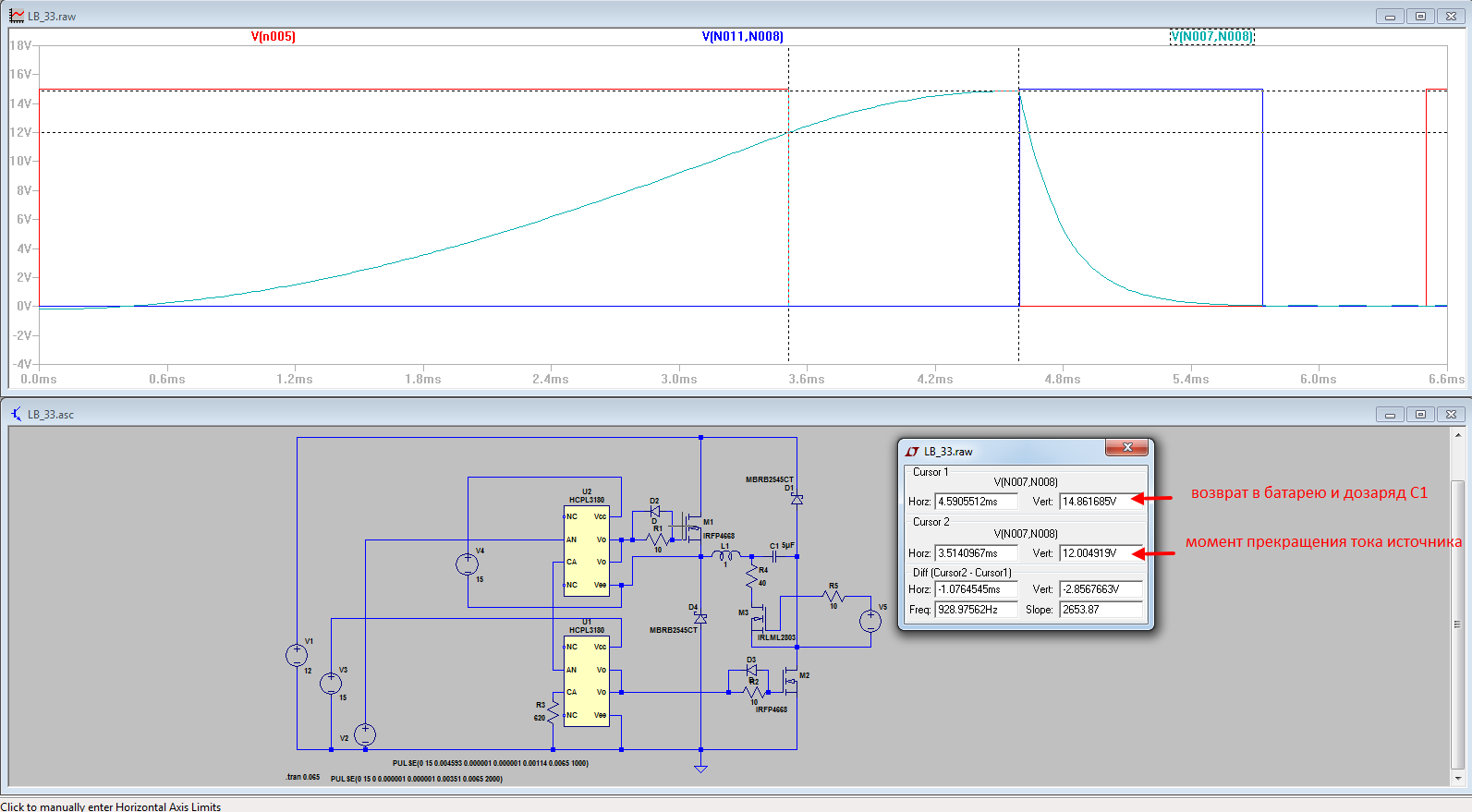Click the Cursor 1 Horz input field
The height and width of the screenshot is (812, 1472).
point(975,502)
